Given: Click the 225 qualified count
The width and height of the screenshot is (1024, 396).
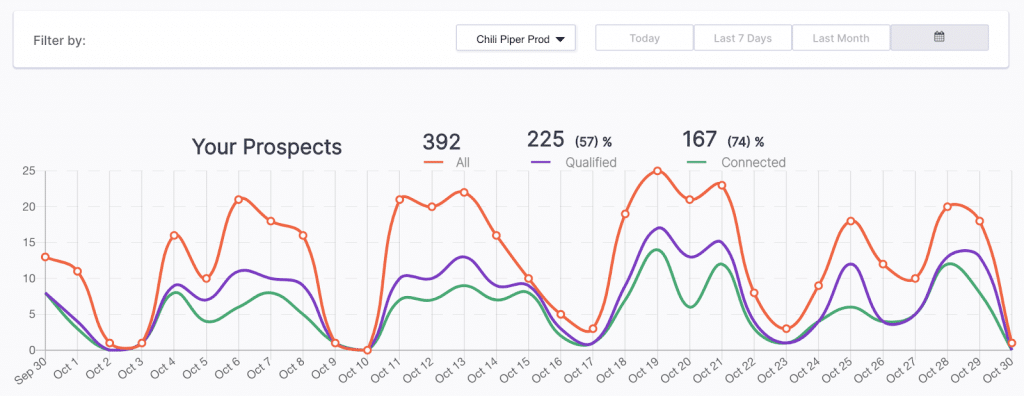Looking at the screenshot, I should (545, 140).
